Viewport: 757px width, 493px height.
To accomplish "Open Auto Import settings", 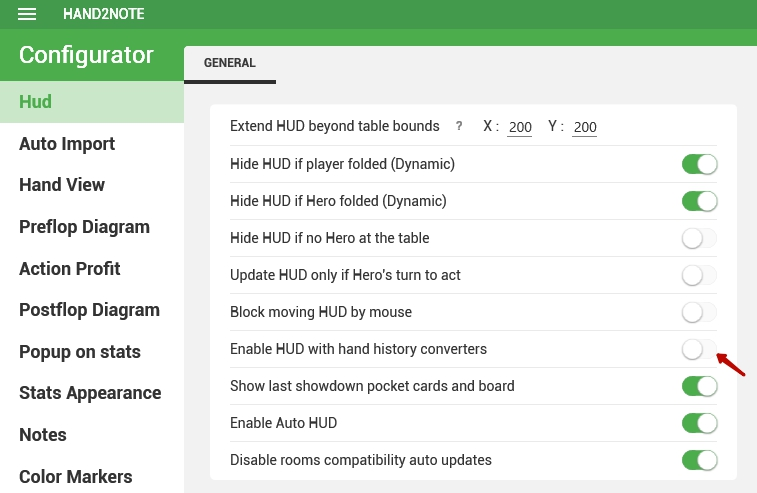I will click(92, 144).
